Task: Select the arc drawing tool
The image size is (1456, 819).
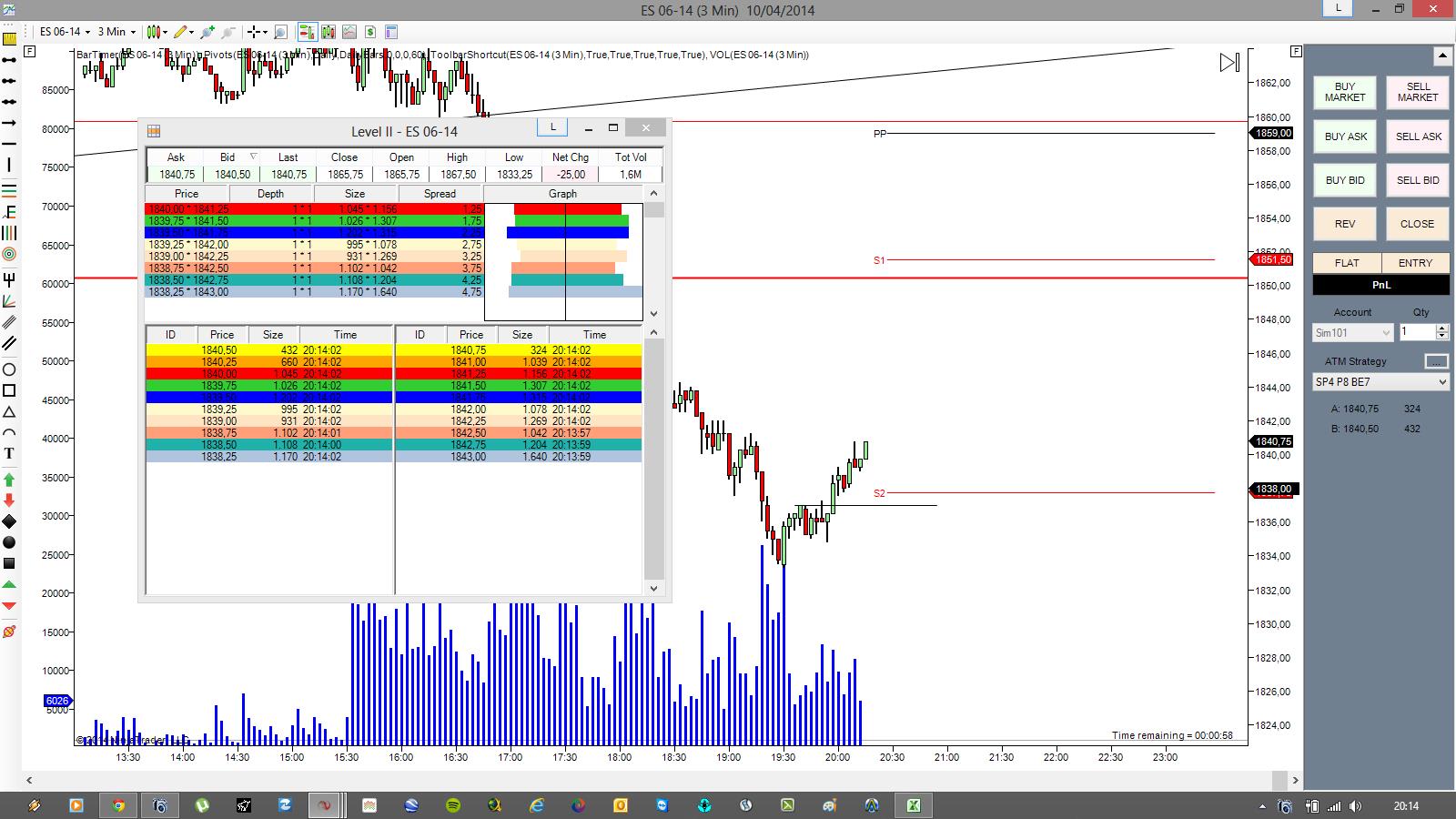Action: 9,433
